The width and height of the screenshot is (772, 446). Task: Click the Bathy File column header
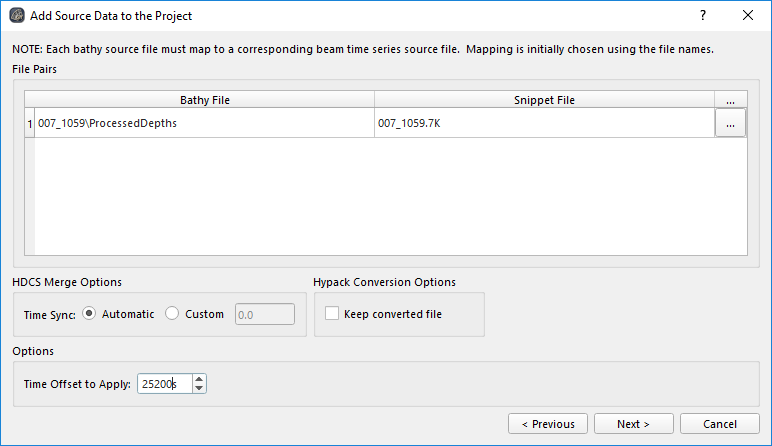tap(204, 100)
